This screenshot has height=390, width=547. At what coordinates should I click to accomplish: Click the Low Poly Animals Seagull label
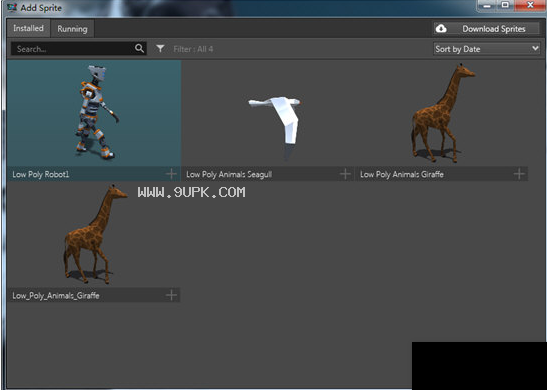229,174
